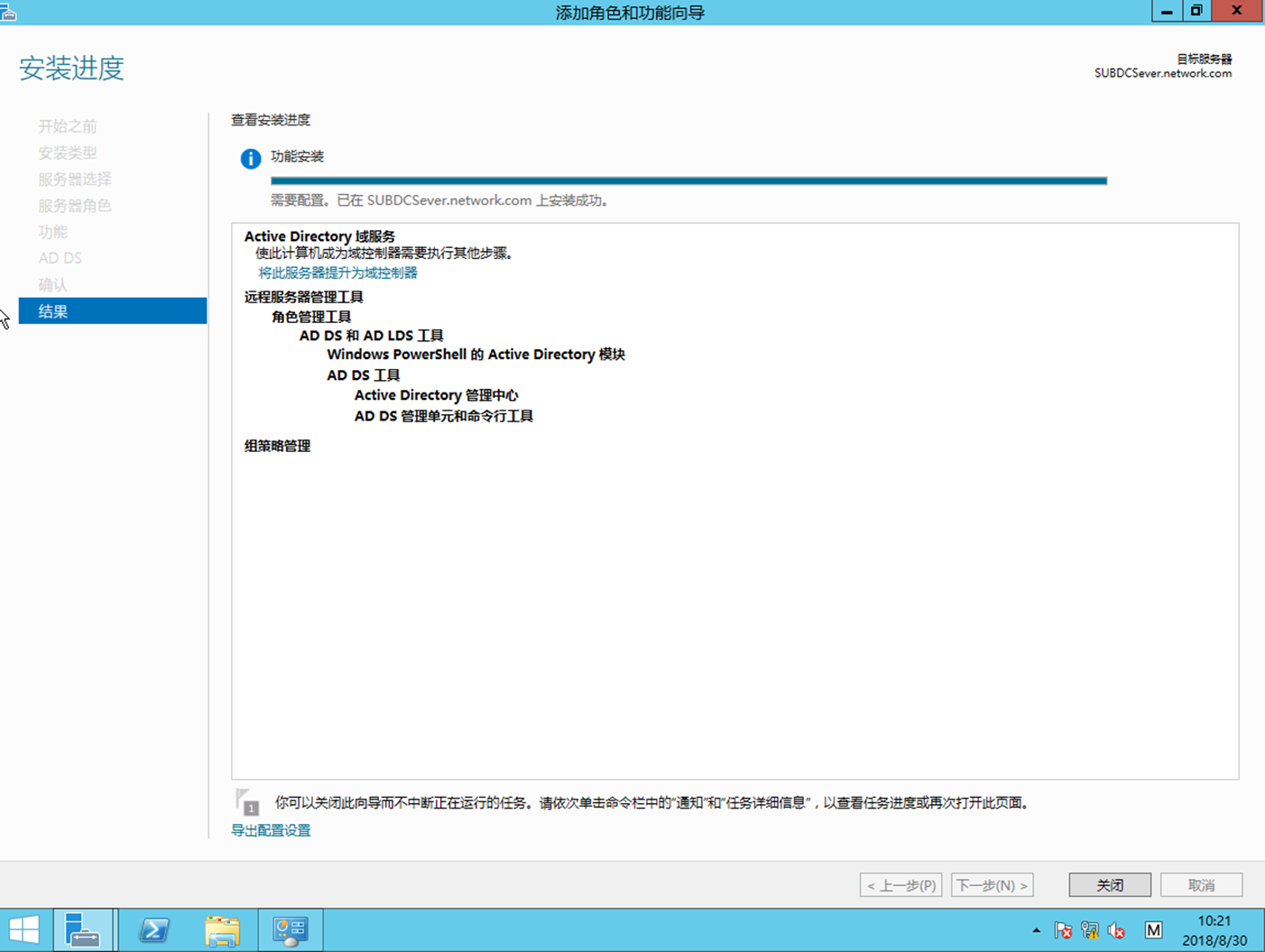Click 需要配置 status message text
Viewport: 1265px width, 952px height.
pyautogui.click(x=440, y=200)
